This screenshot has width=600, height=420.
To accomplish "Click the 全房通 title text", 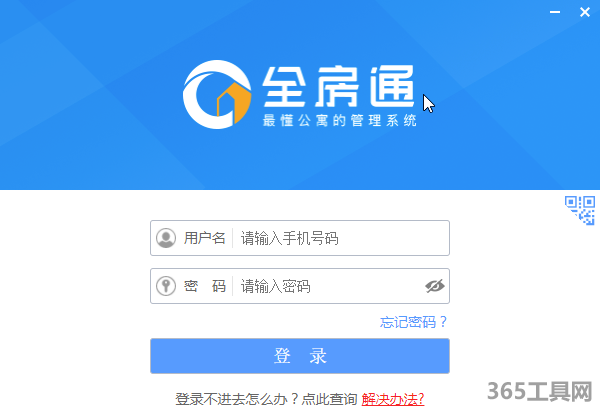I will (339, 86).
